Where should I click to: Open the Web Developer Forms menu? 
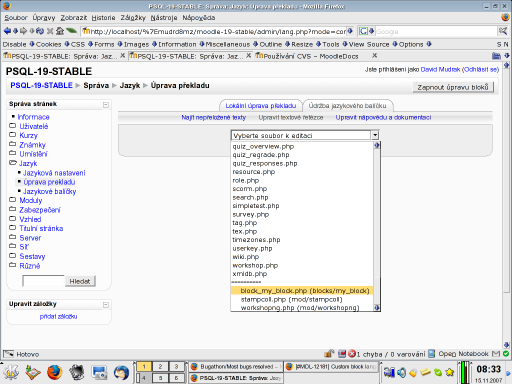tap(104, 44)
